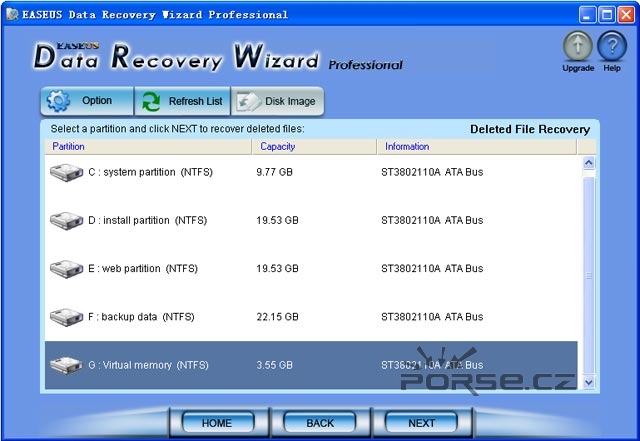Sort by the Information column header
640x441 pixels.
pos(476,147)
